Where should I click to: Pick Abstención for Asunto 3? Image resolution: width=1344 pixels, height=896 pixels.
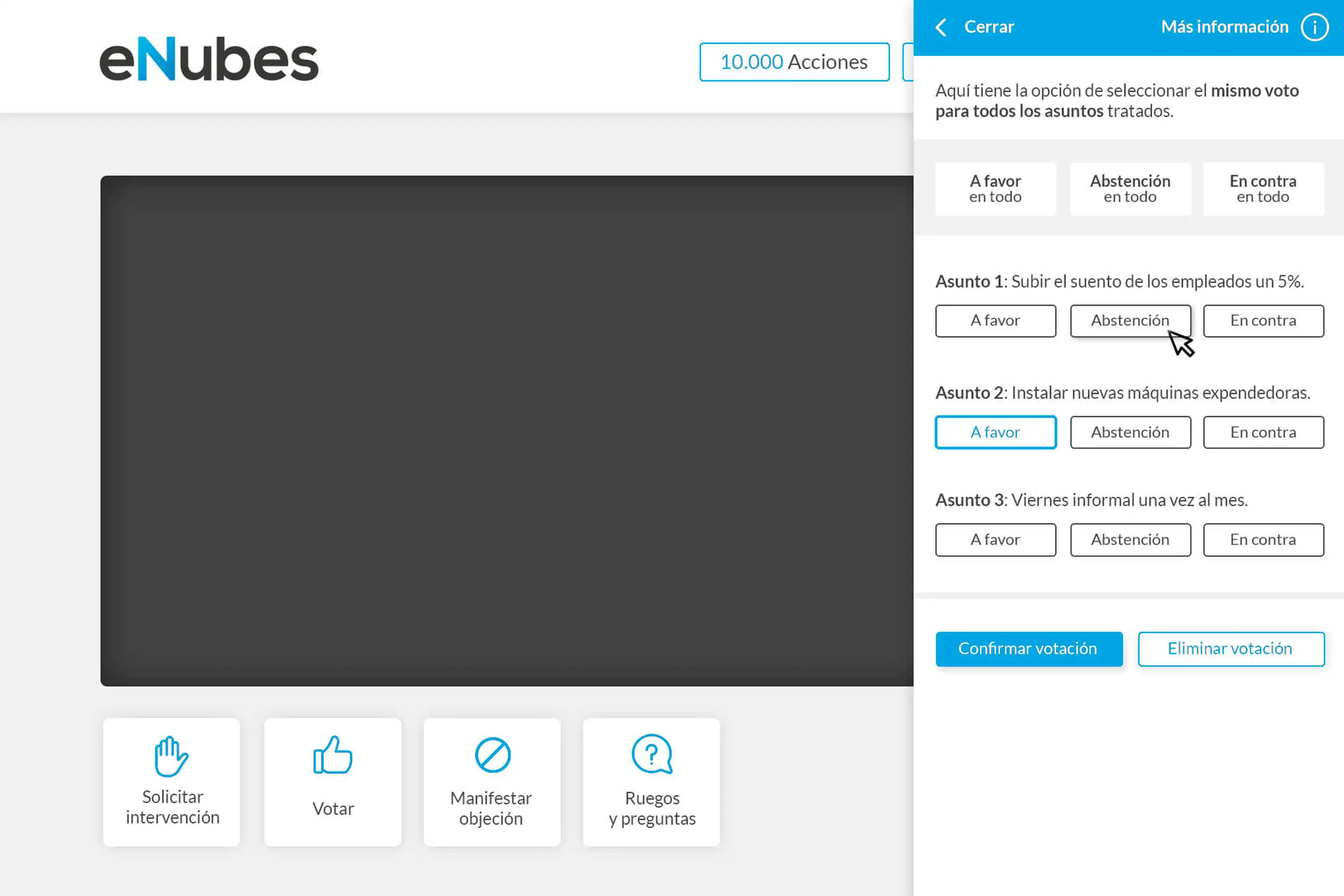1129,540
